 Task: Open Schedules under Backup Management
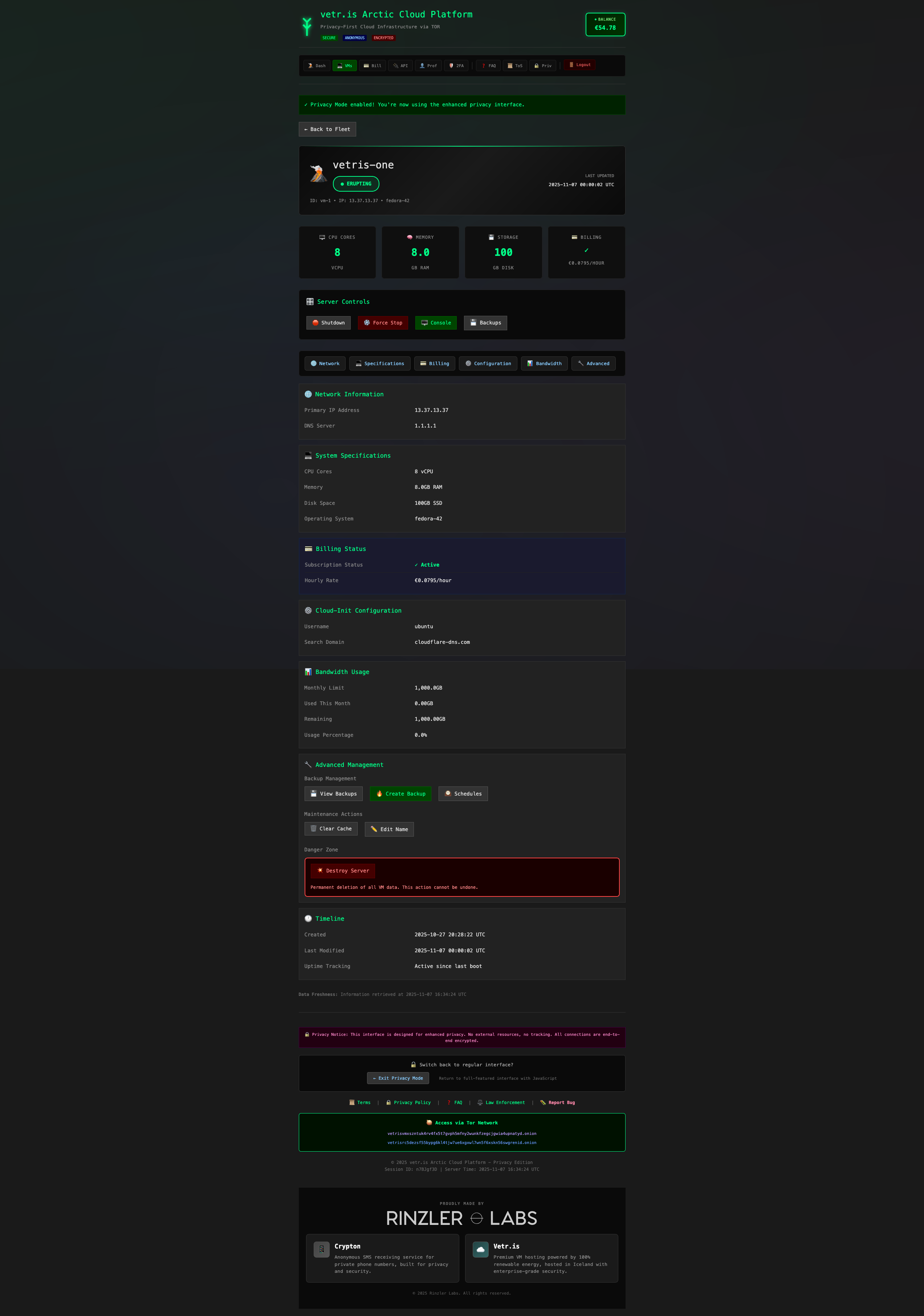pyautogui.click(x=463, y=793)
